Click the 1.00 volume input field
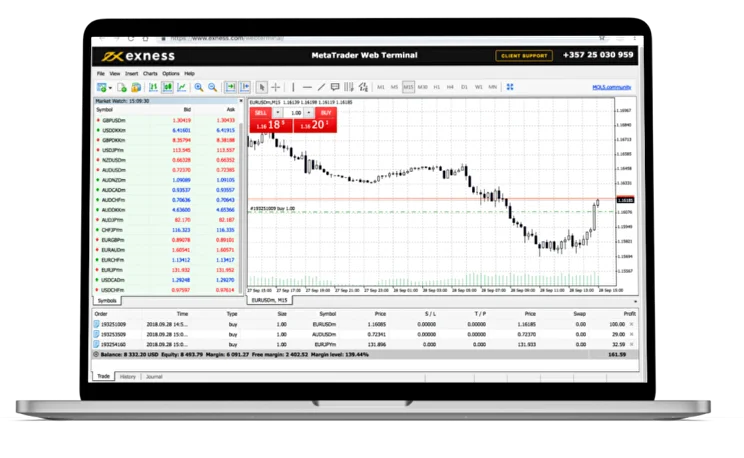 click(295, 112)
